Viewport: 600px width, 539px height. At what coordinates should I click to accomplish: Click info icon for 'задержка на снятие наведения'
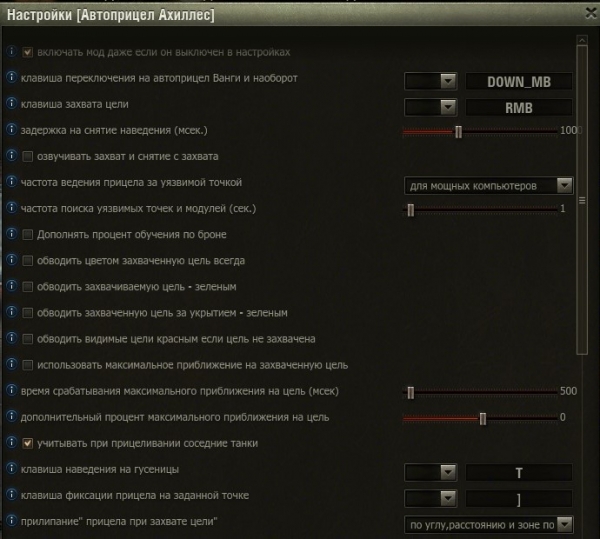(11, 129)
